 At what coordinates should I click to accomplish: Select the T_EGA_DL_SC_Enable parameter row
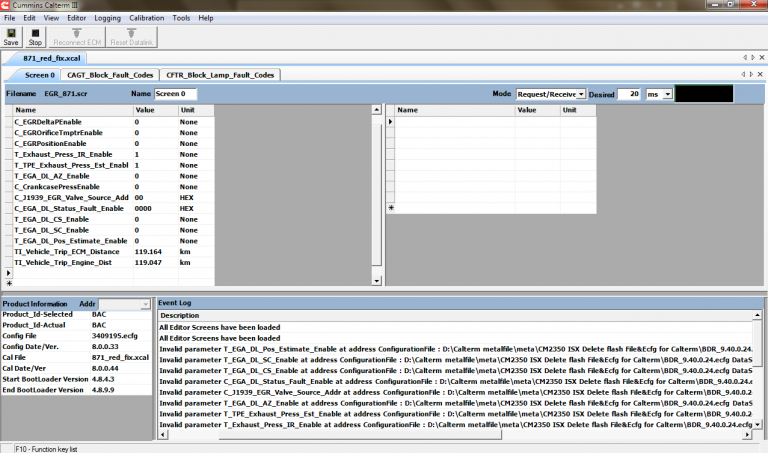tap(109, 230)
